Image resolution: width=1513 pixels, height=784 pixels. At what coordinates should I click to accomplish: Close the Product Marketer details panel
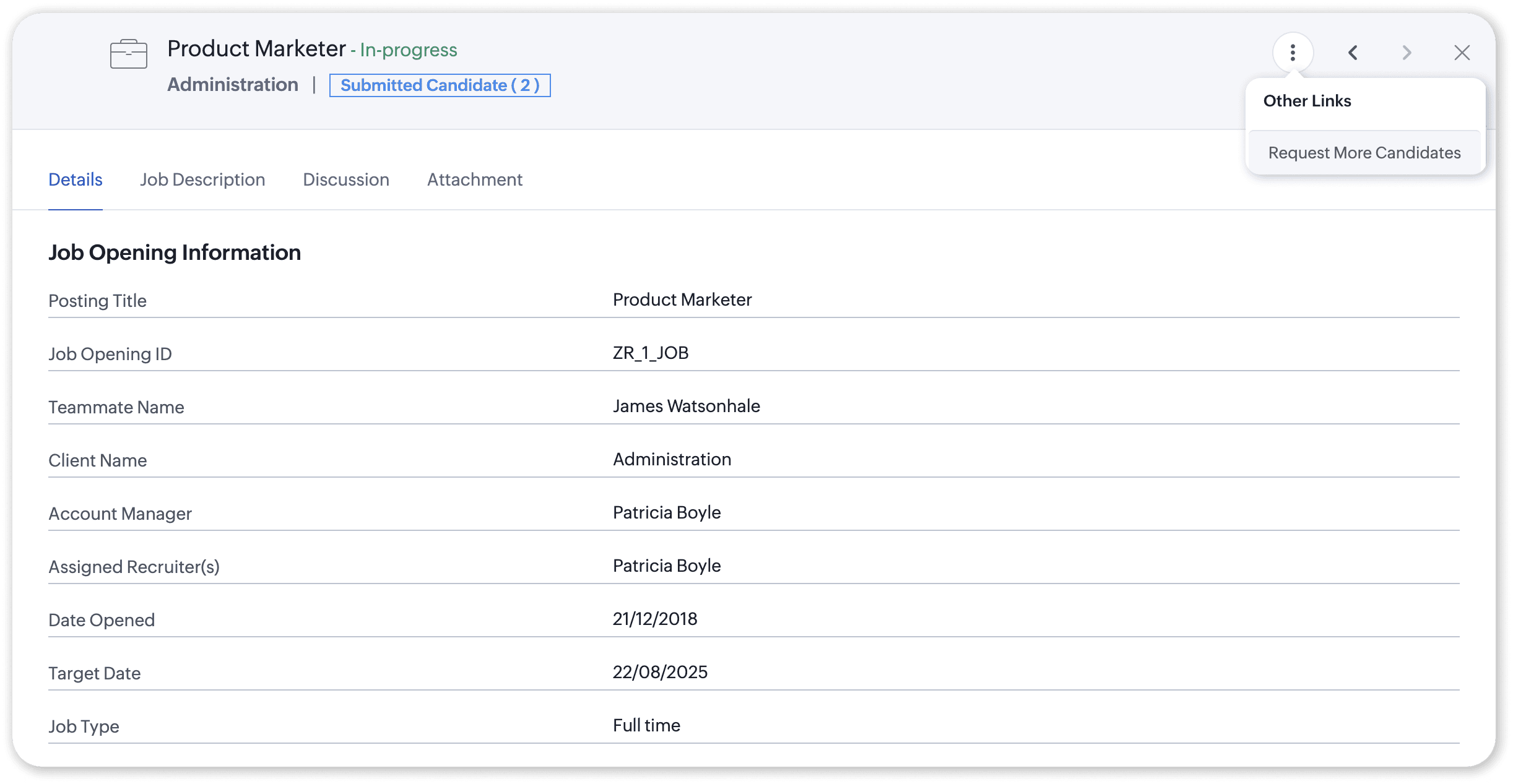point(1462,53)
